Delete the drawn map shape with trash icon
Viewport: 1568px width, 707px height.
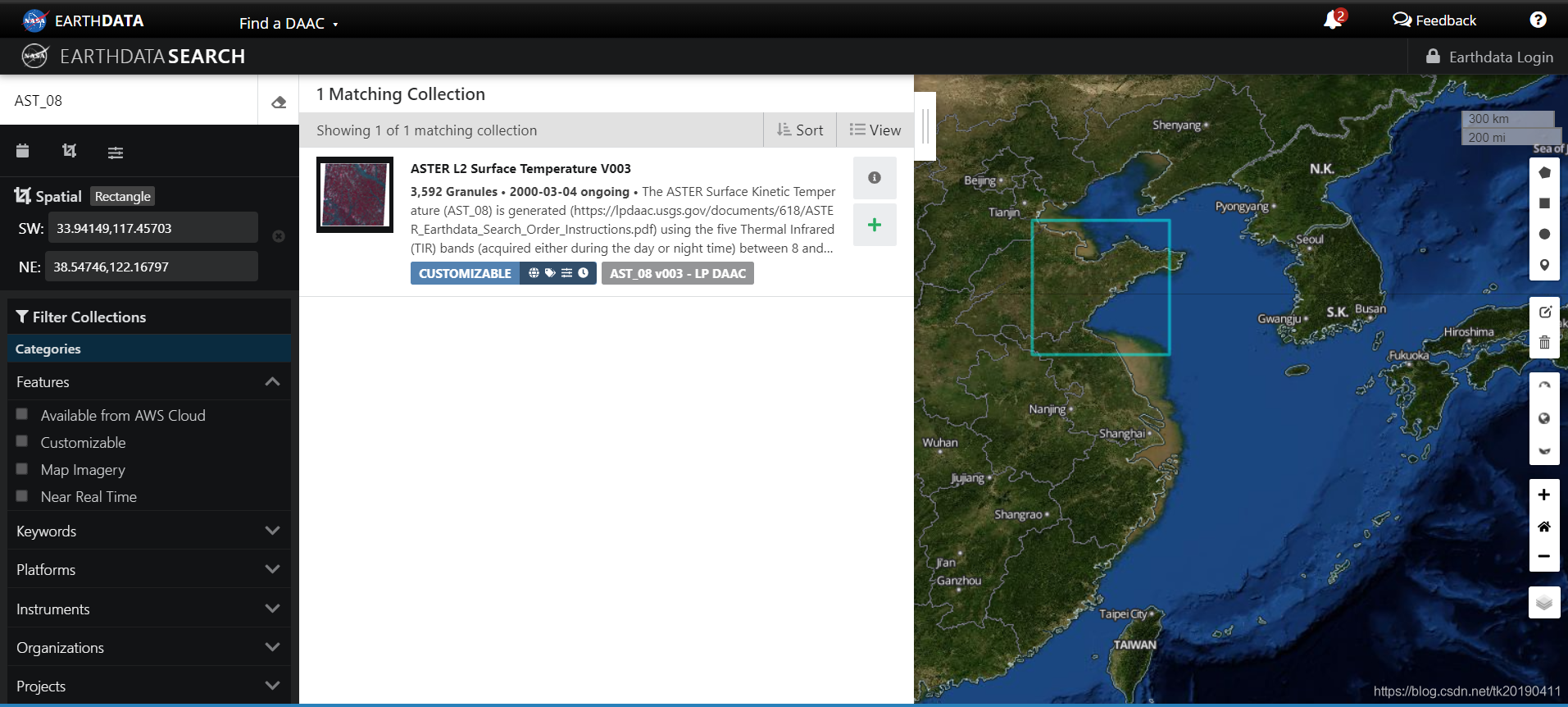pyautogui.click(x=1544, y=342)
